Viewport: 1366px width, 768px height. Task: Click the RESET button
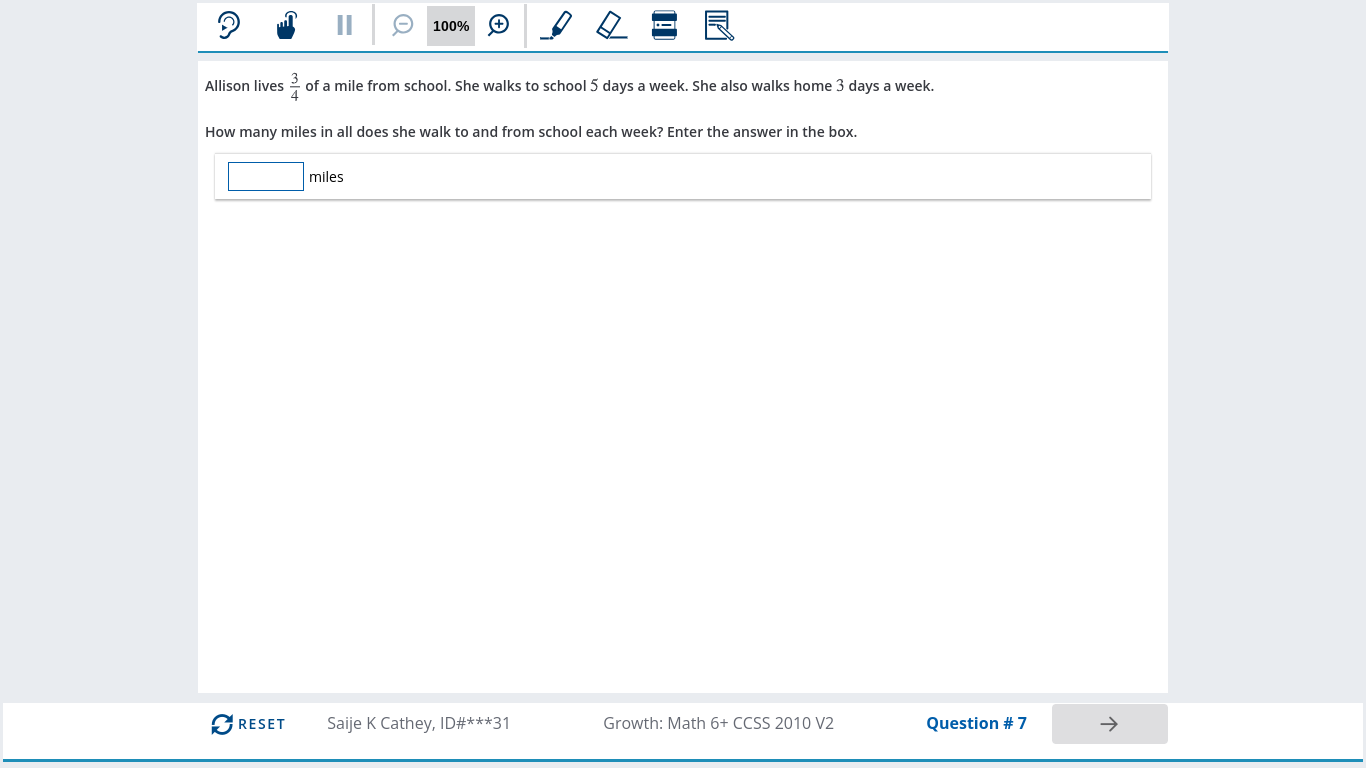[248, 724]
